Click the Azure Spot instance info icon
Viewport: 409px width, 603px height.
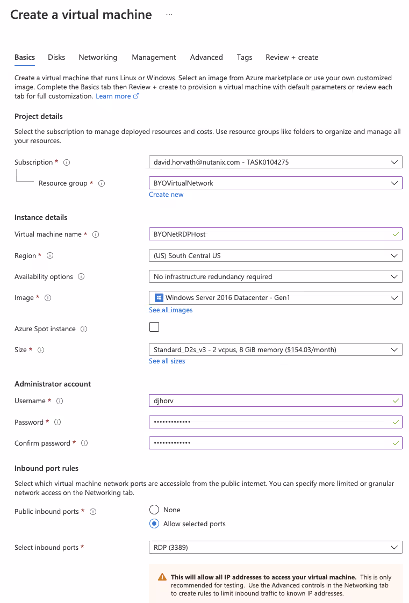[83, 329]
